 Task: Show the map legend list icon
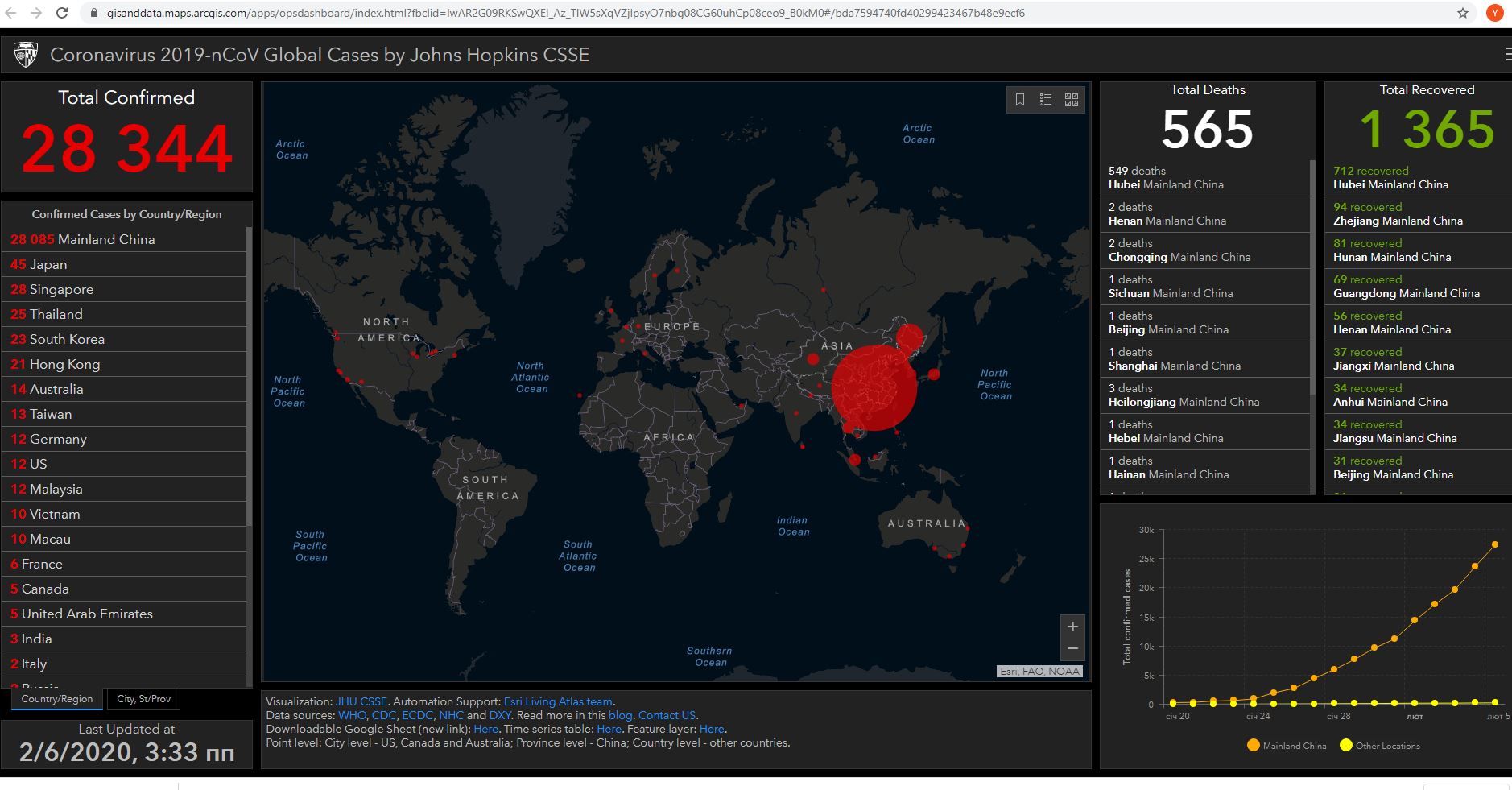[1046, 100]
